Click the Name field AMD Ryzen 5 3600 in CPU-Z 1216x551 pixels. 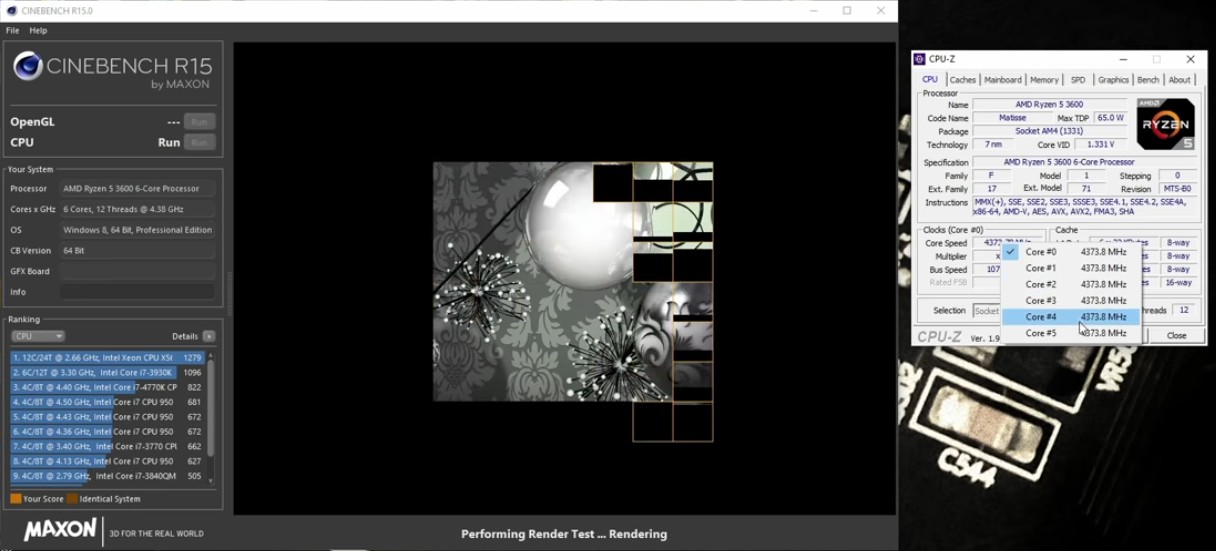[1049, 105]
